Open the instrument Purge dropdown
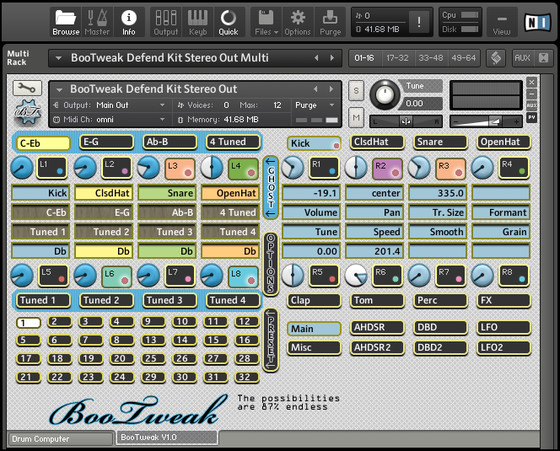This screenshot has width=560, height=451. pyautogui.click(x=314, y=105)
